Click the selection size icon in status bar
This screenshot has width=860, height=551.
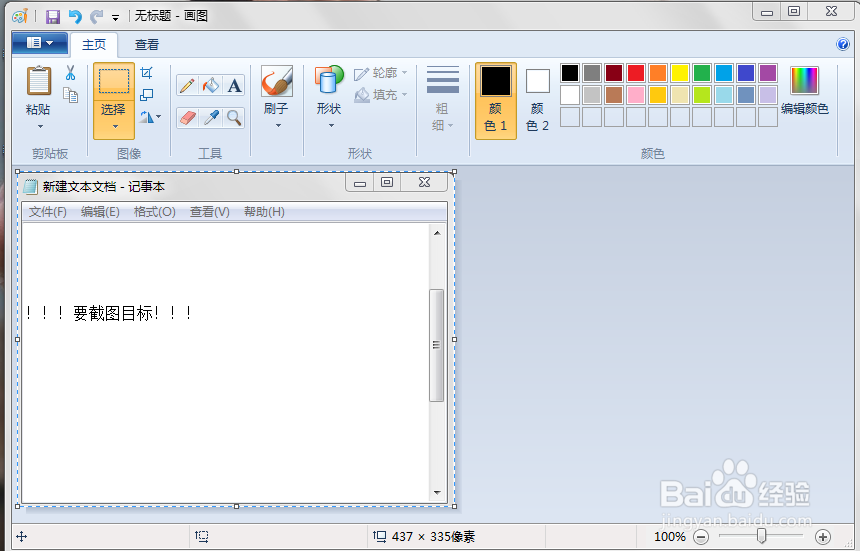tap(202, 537)
